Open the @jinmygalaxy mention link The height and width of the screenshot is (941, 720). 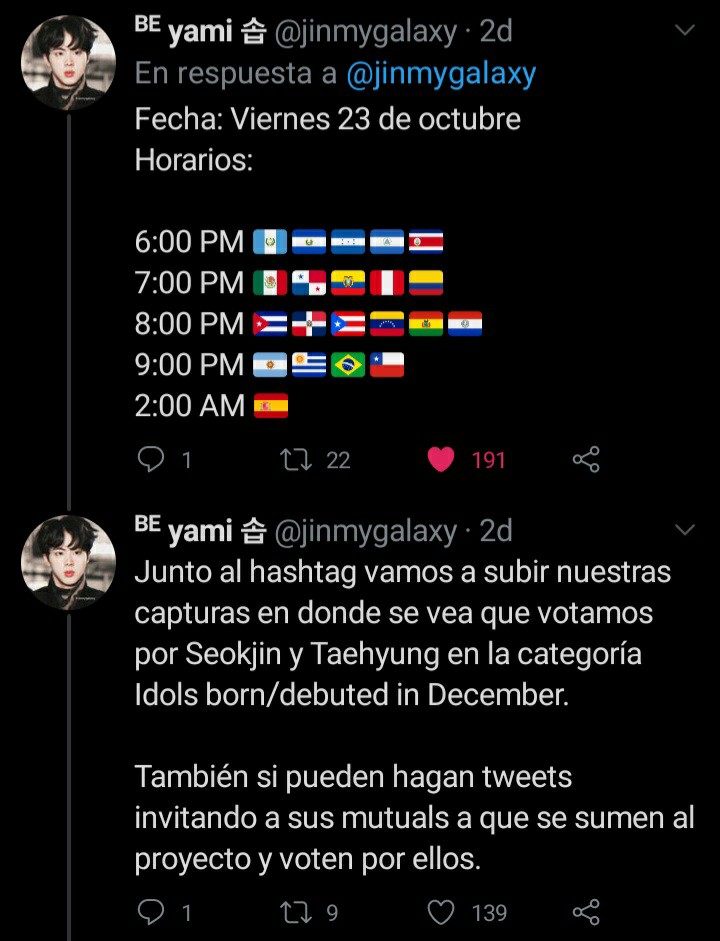click(x=441, y=74)
